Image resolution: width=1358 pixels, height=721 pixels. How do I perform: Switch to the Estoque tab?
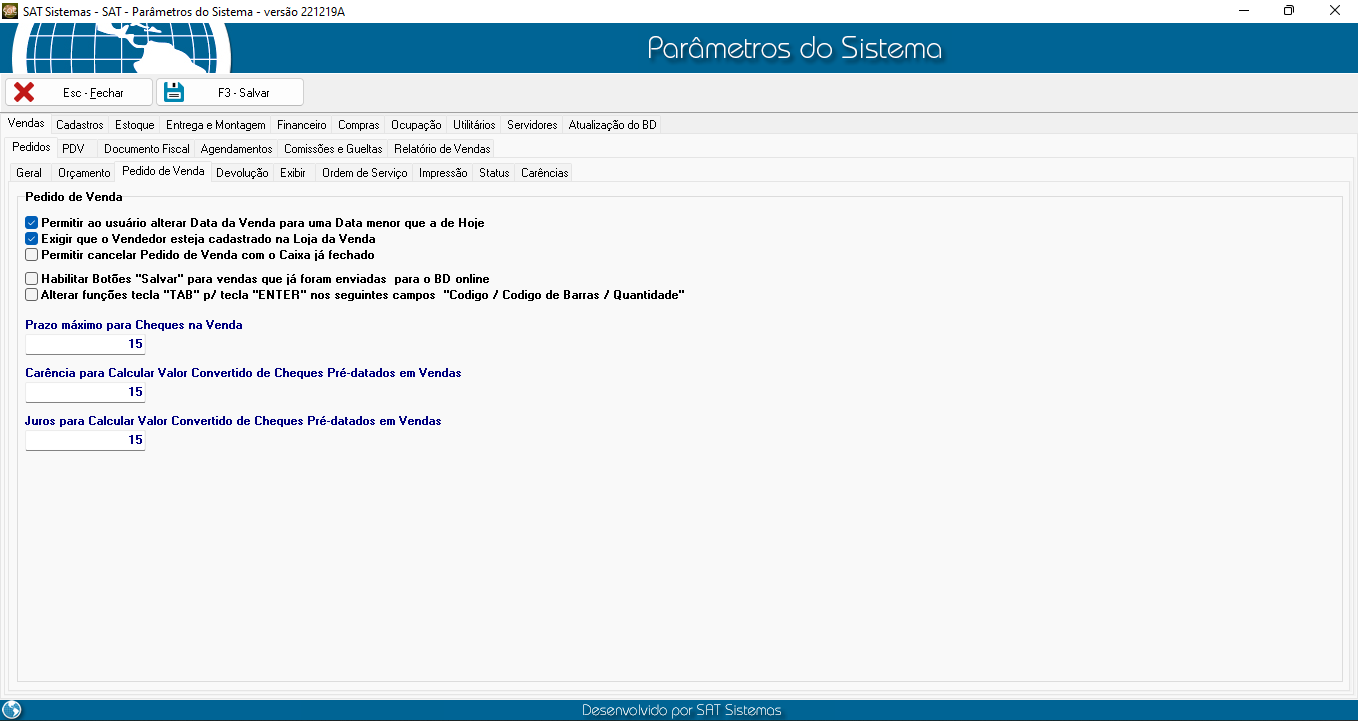134,125
